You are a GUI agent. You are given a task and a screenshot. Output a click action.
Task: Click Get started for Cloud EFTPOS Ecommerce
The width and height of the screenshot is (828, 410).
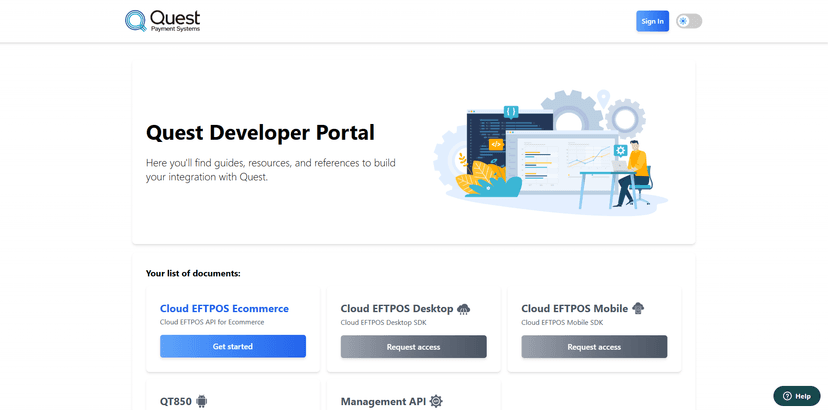click(233, 347)
